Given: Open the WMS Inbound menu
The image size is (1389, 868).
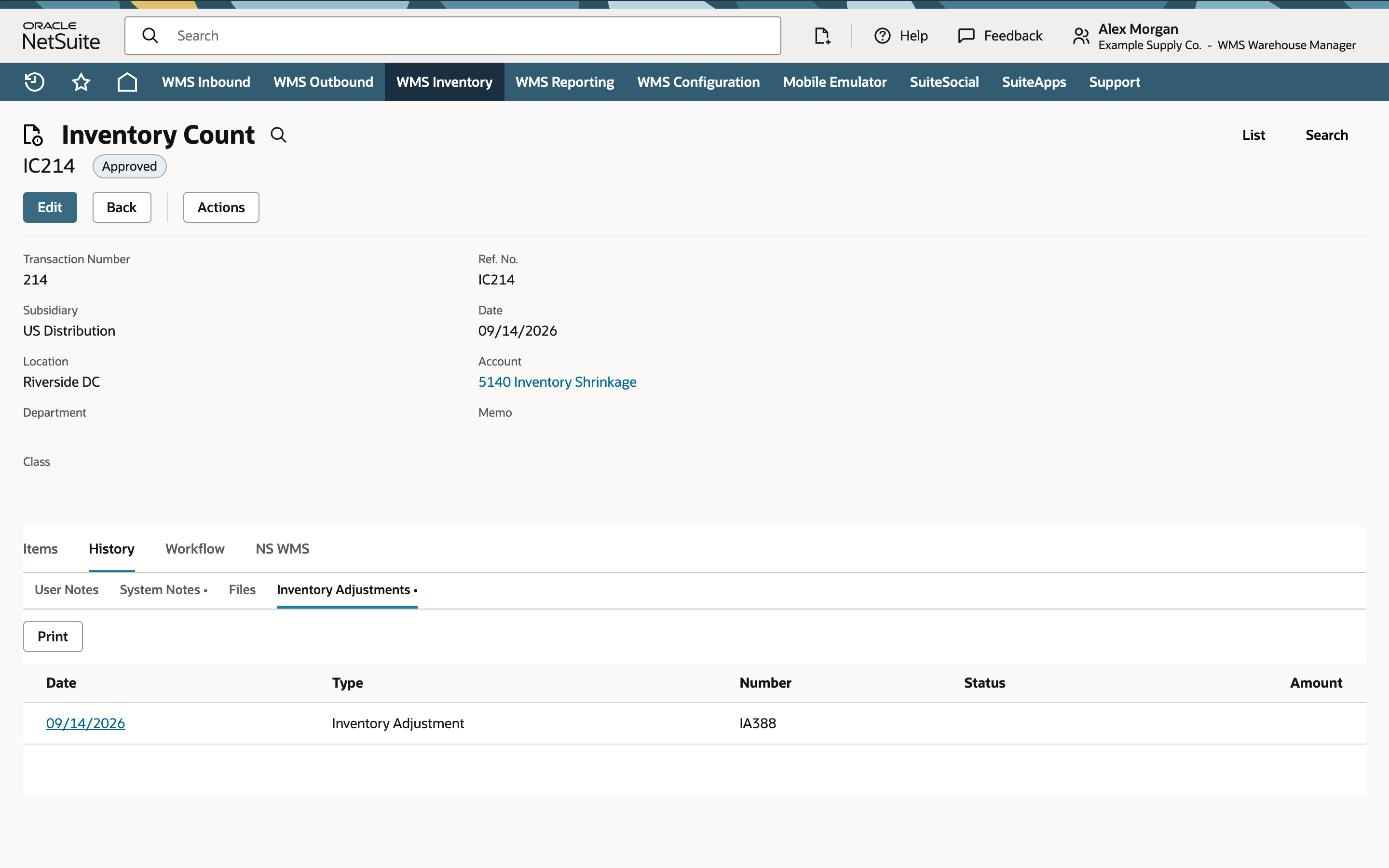Looking at the screenshot, I should pyautogui.click(x=206, y=82).
